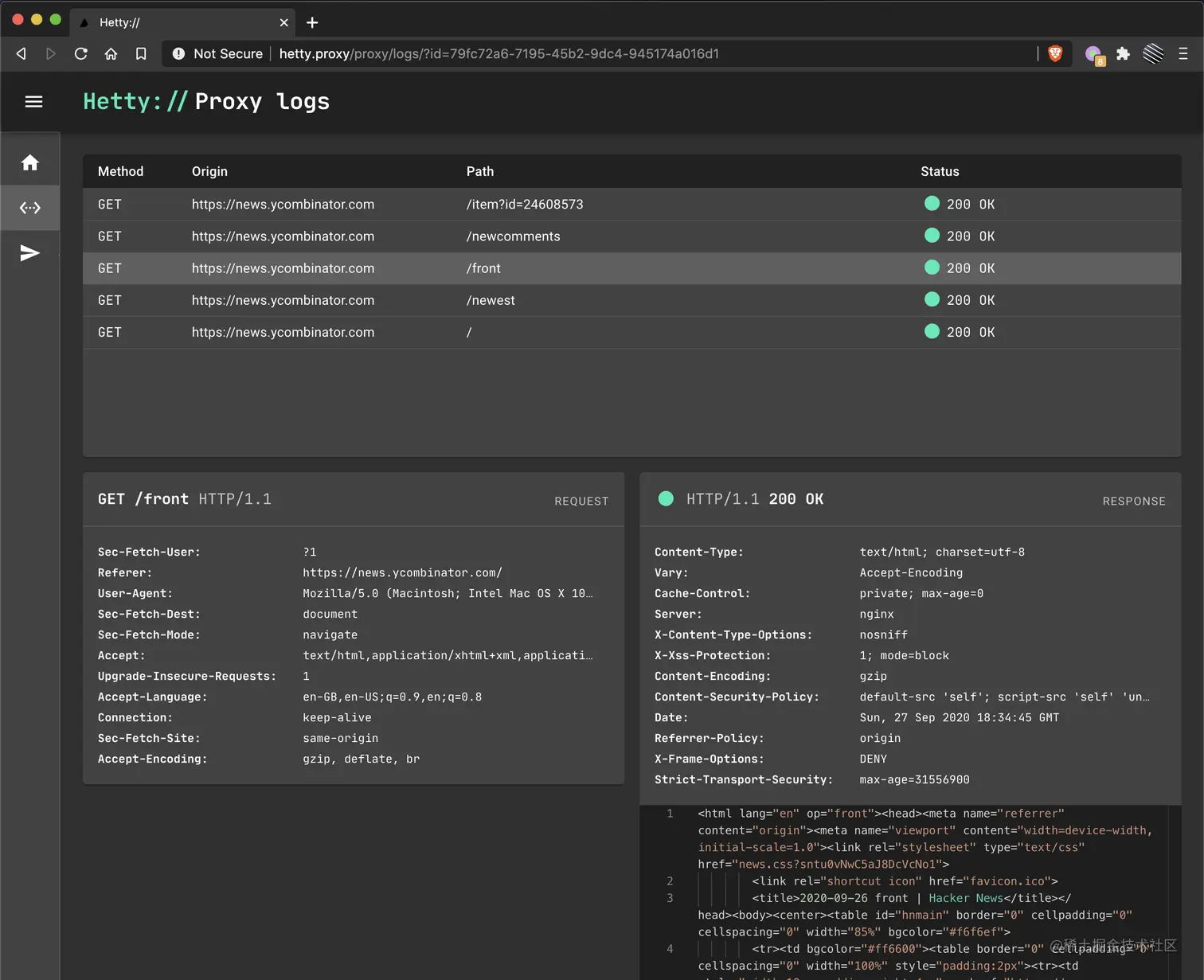Open a new browser tab

[x=312, y=22]
